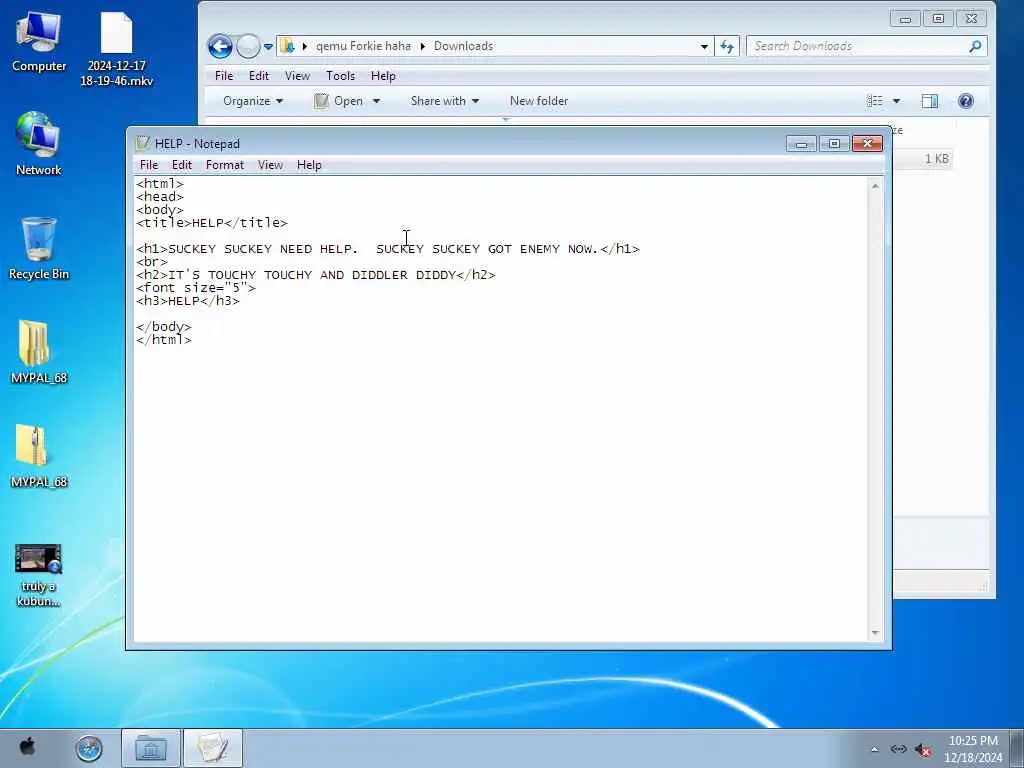The height and width of the screenshot is (768, 1024).
Task: Show hidden tray icons arrow
Action: [x=874, y=749]
